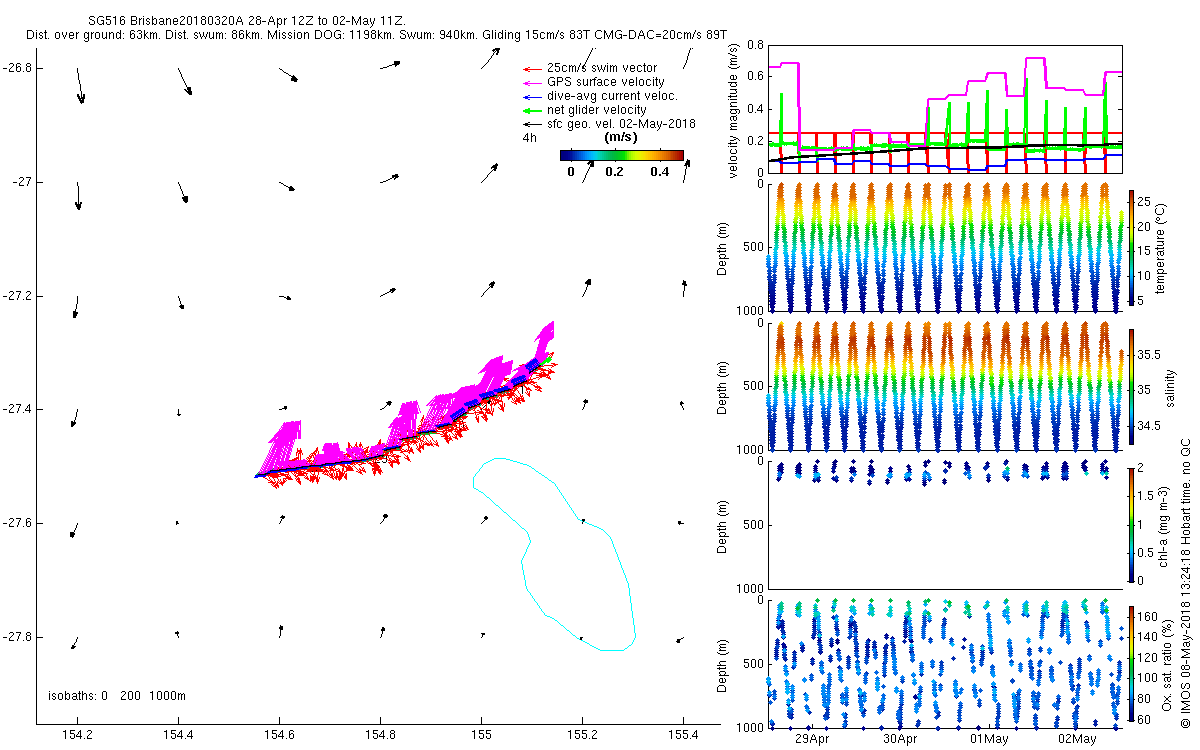Click the '154.6' longitude tick label

point(279,737)
